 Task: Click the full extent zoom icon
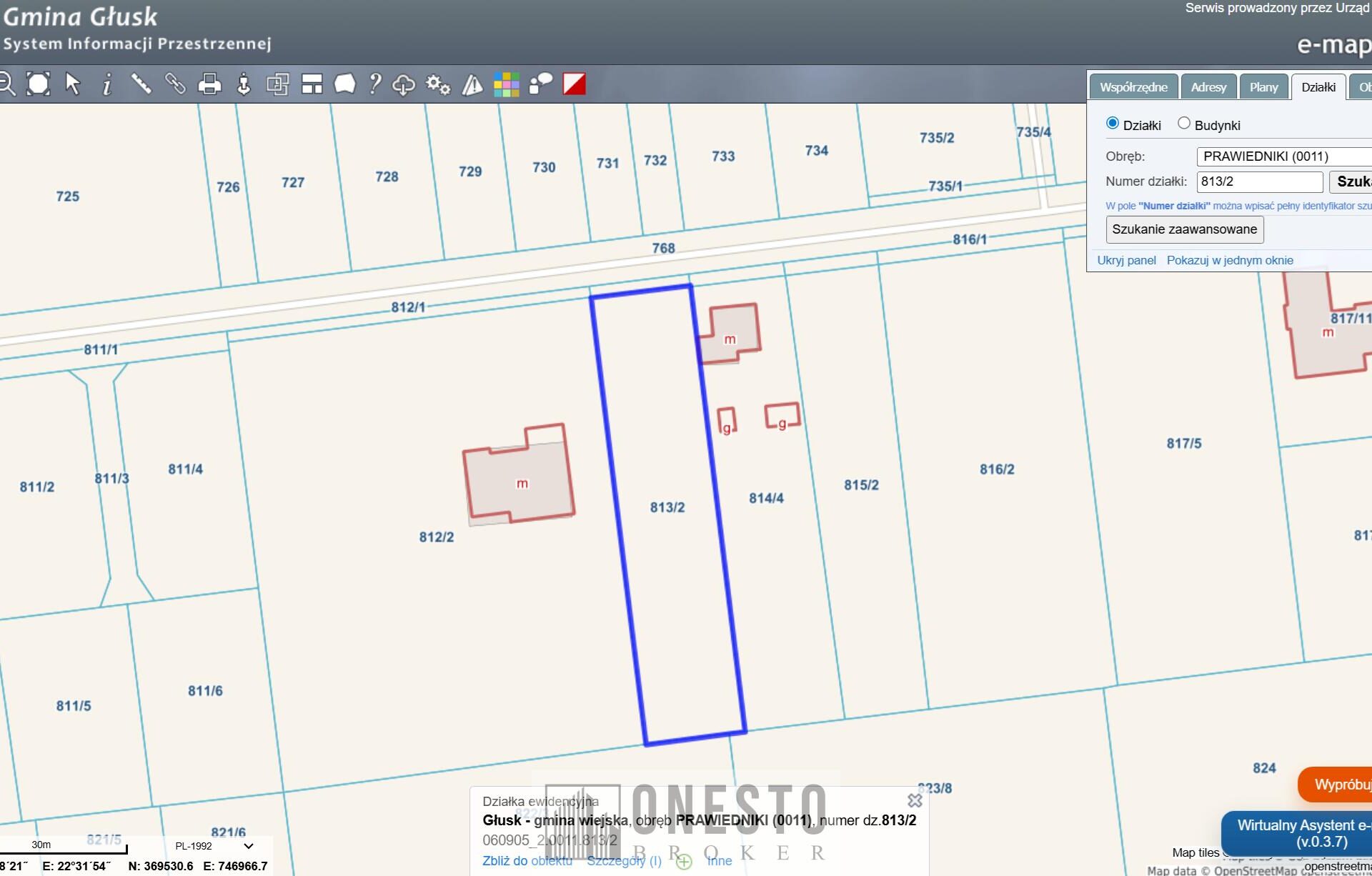39,84
